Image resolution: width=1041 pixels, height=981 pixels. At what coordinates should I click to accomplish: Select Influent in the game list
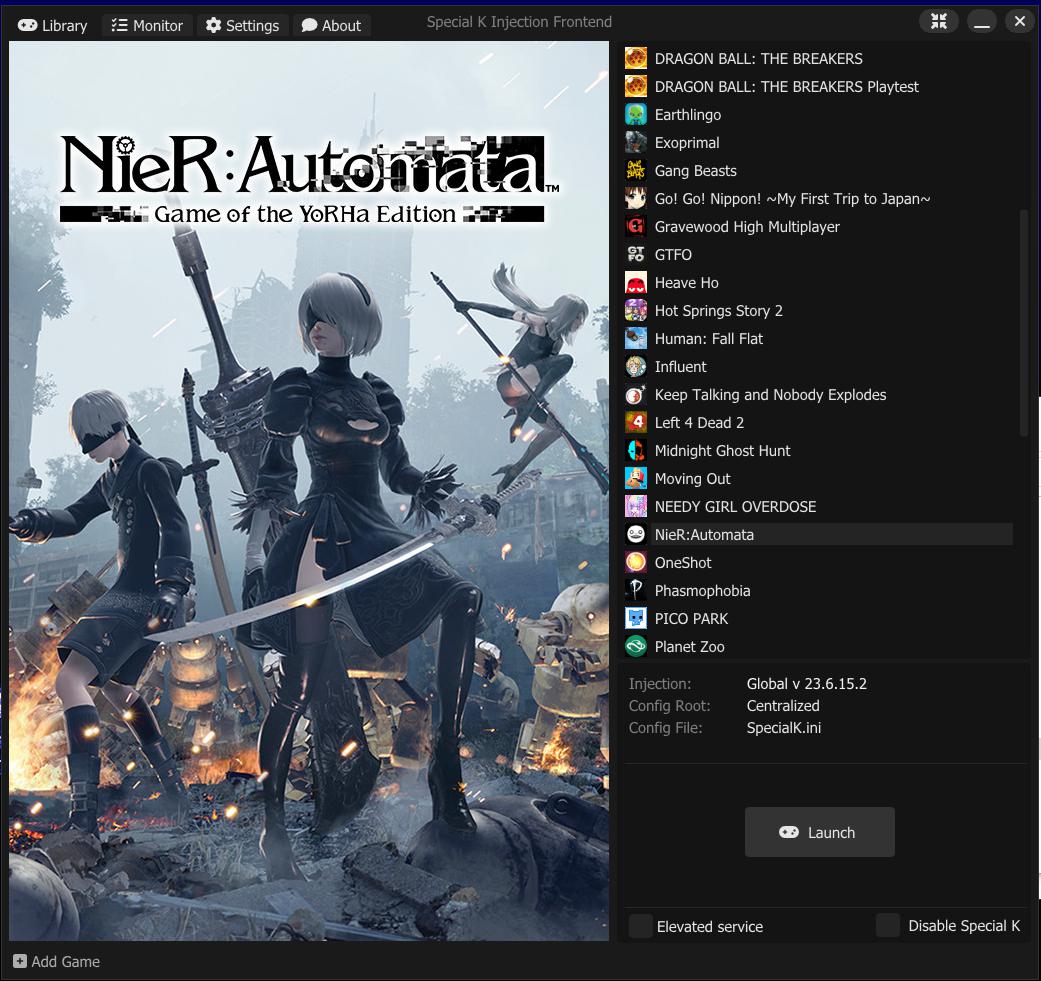coord(680,366)
